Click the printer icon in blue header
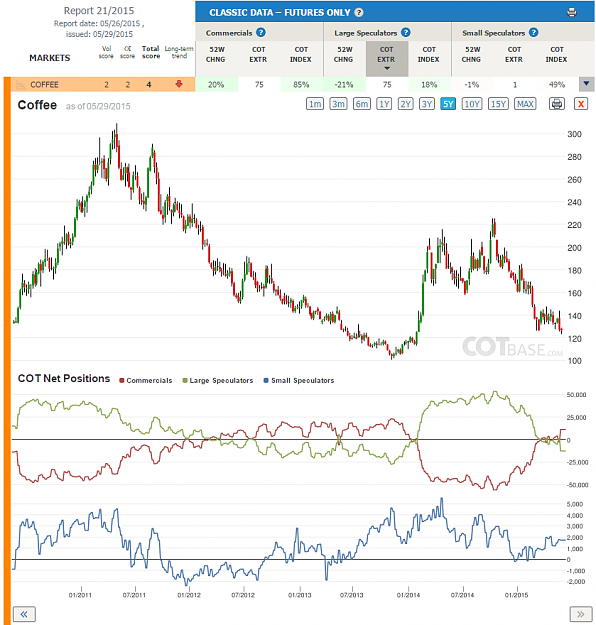The height and width of the screenshot is (625, 596). (x=571, y=12)
